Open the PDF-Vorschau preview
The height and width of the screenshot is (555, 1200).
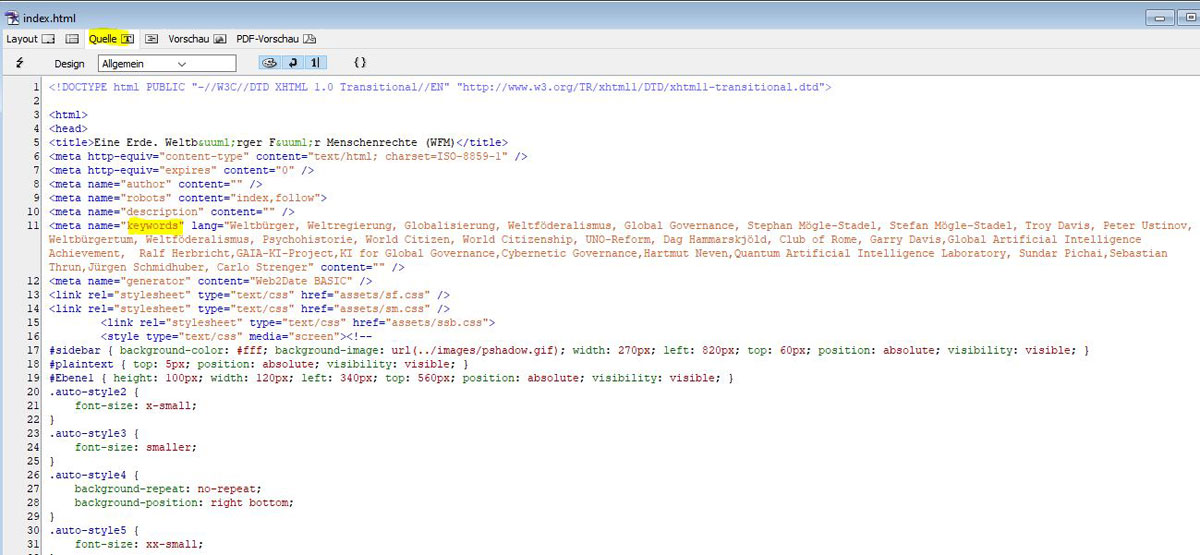[x=267, y=39]
